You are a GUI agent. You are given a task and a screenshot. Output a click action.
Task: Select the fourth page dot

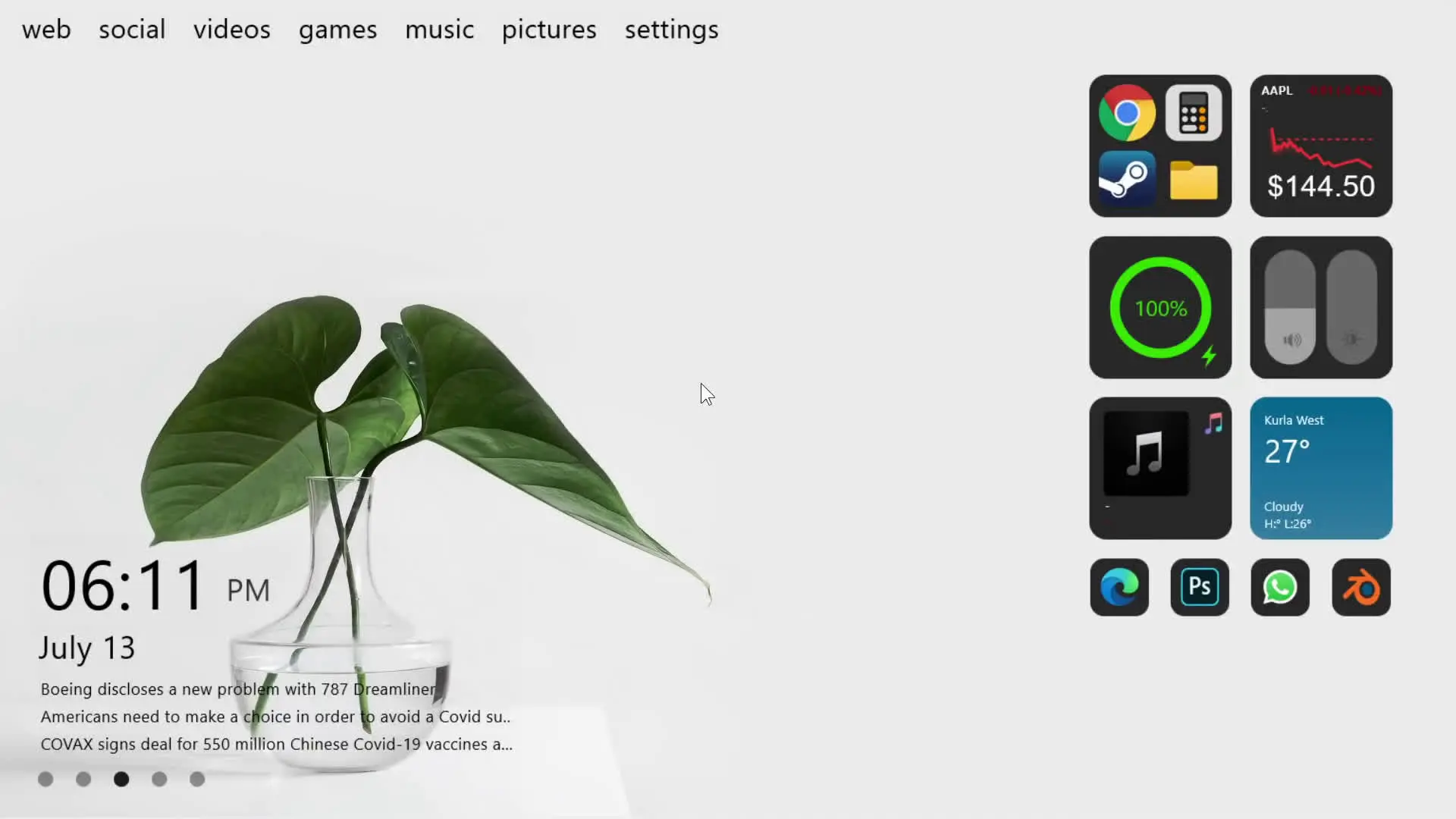[x=159, y=779]
